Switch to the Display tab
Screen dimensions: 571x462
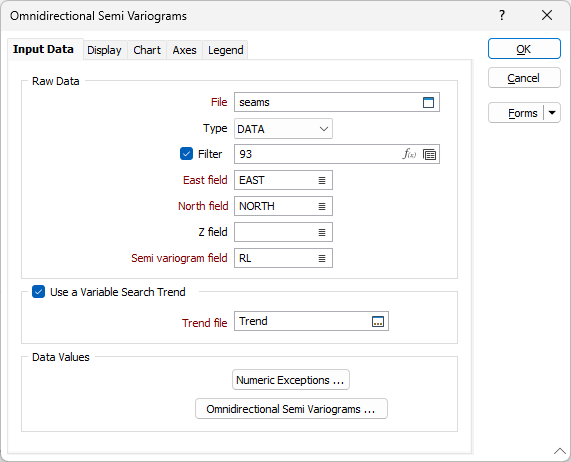tap(104, 50)
